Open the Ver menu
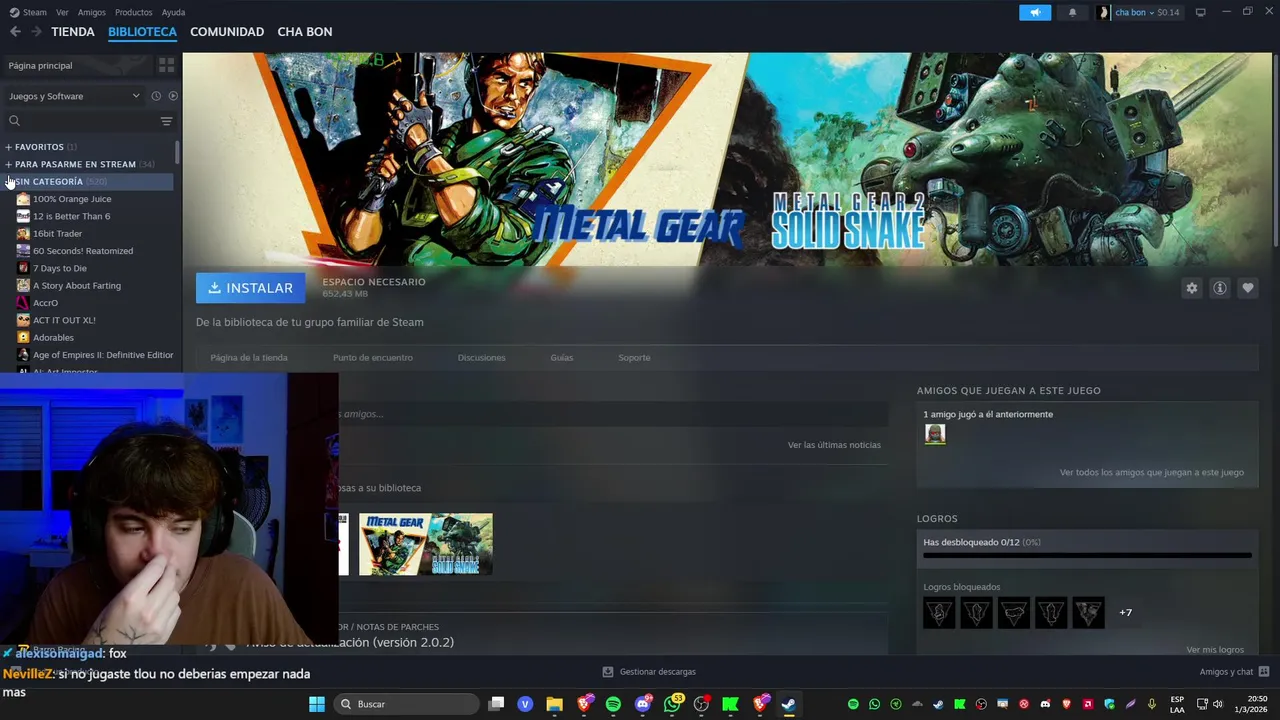The width and height of the screenshot is (1280, 720). [62, 12]
